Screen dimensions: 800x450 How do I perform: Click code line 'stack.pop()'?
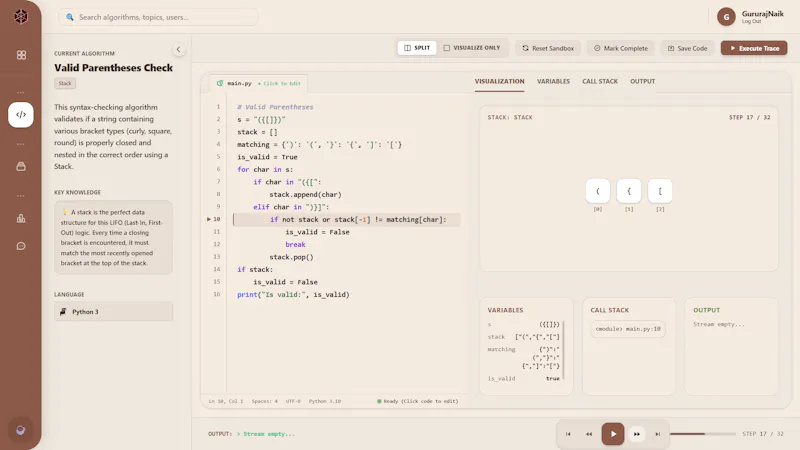[291, 257]
